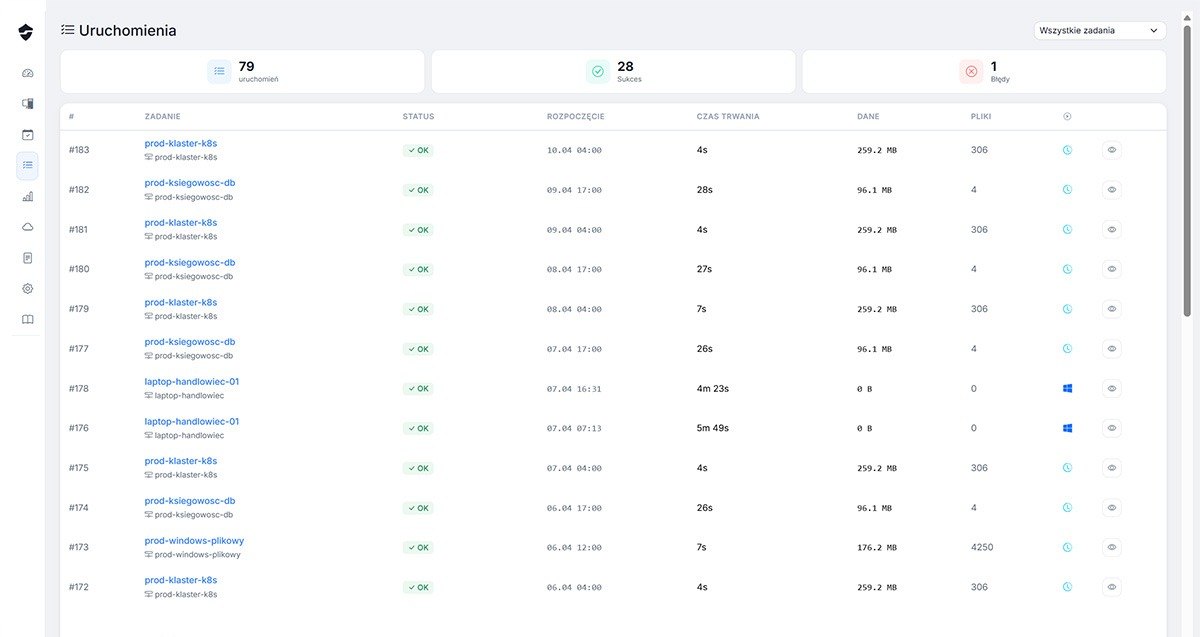Open the bar chart statistics sidebar icon
Viewport: 1200px width, 637px height.
27,196
